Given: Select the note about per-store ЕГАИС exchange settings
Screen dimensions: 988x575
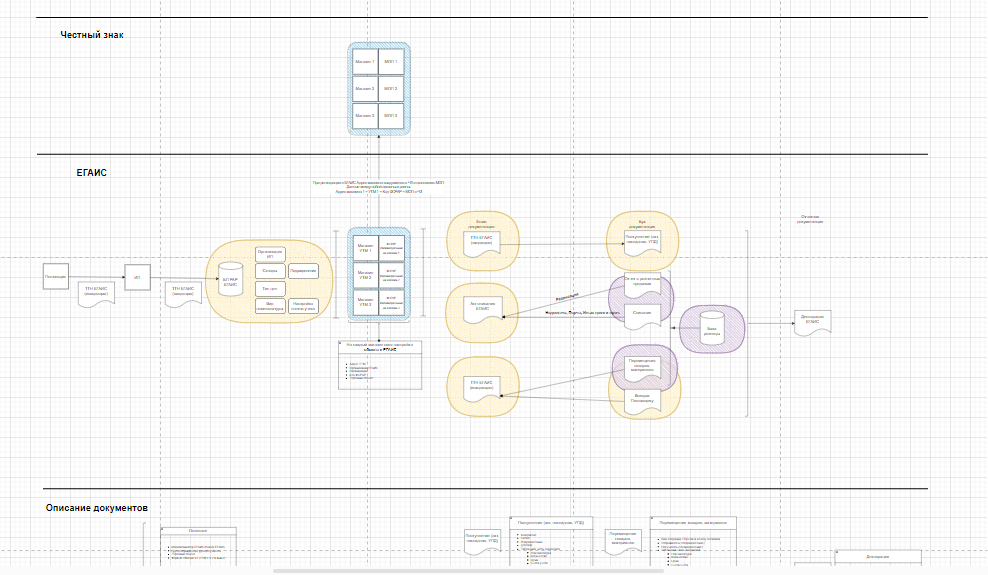Looking at the screenshot, I should coord(380,365).
